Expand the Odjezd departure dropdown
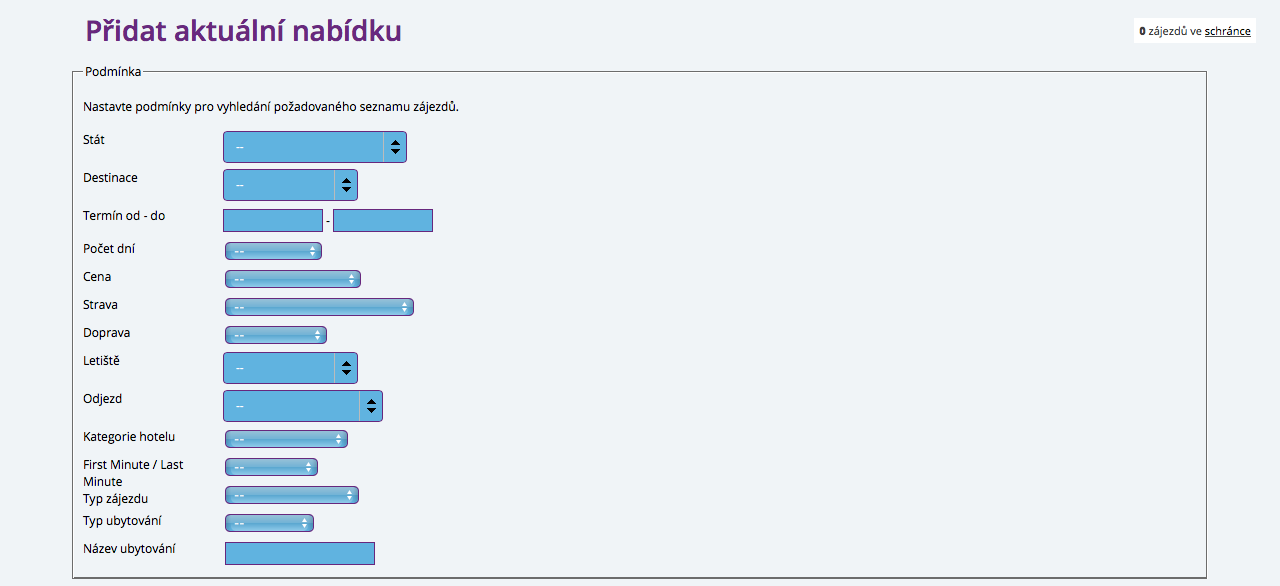The image size is (1280, 586). click(303, 406)
